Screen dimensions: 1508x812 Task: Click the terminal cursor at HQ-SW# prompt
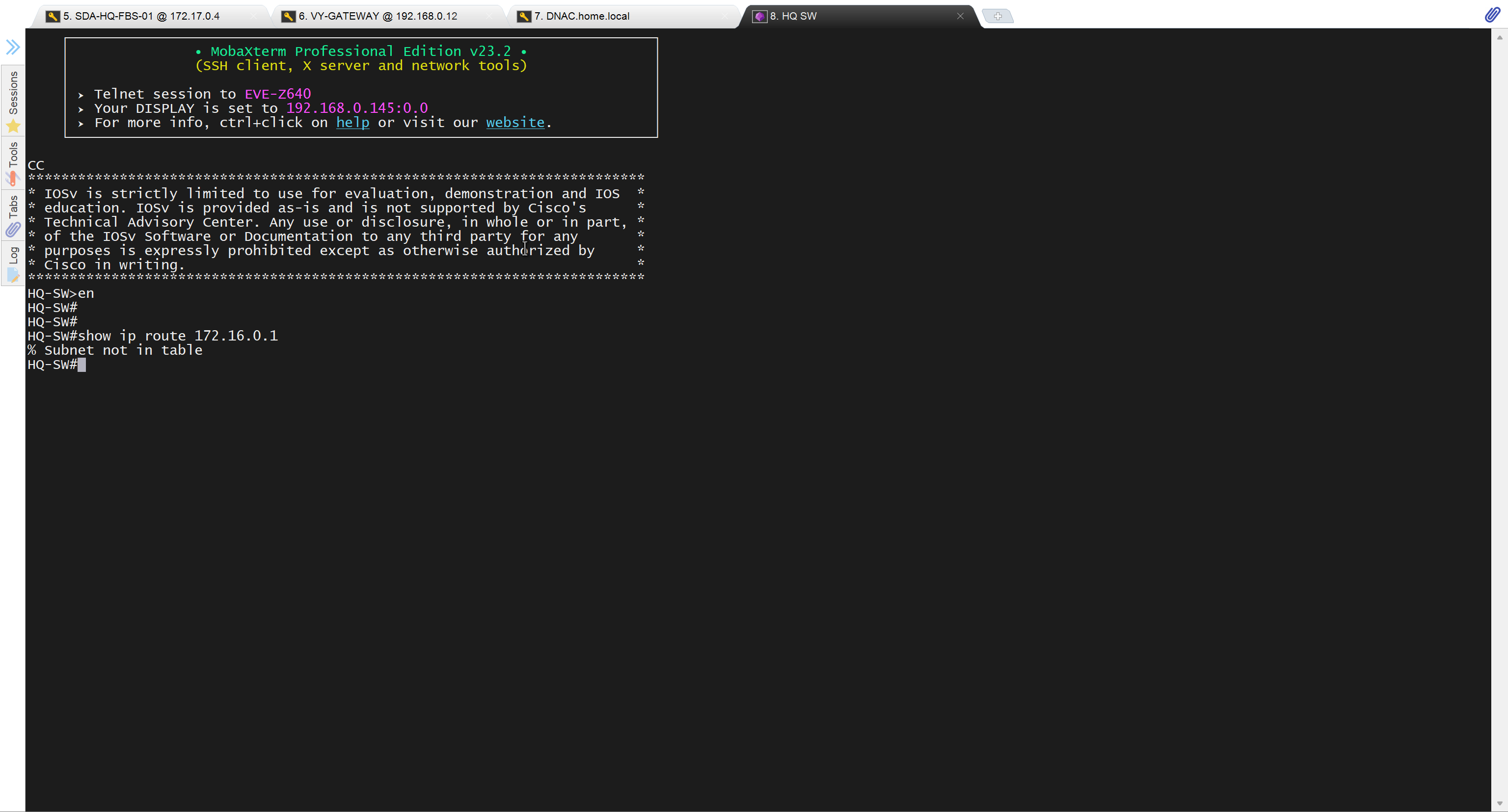pos(81,365)
